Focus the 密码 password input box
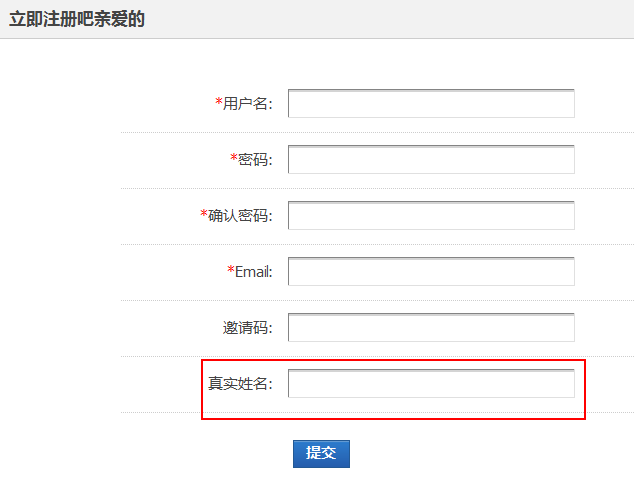The width and height of the screenshot is (634, 484). point(431,160)
